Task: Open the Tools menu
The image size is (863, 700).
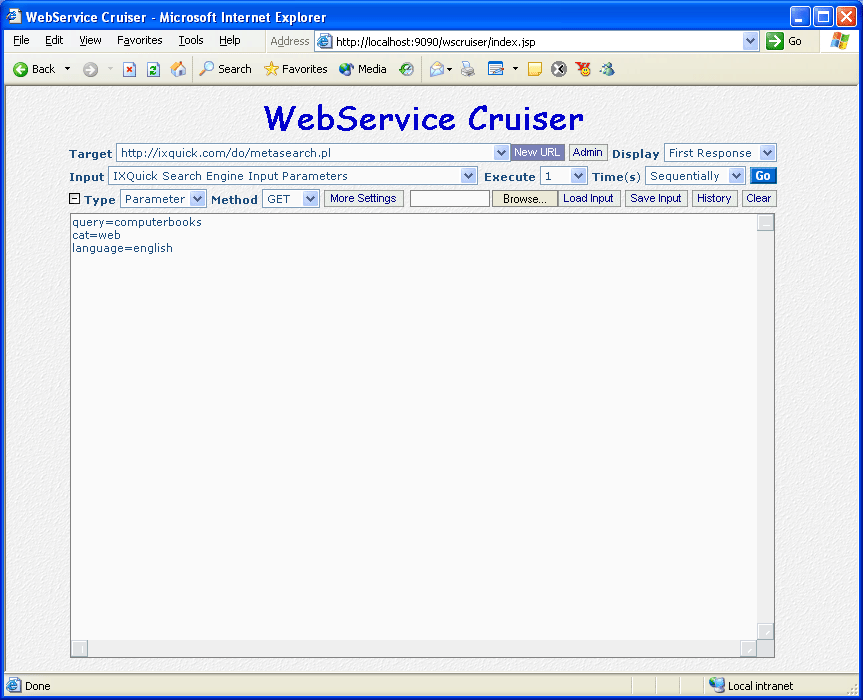Action: [190, 41]
